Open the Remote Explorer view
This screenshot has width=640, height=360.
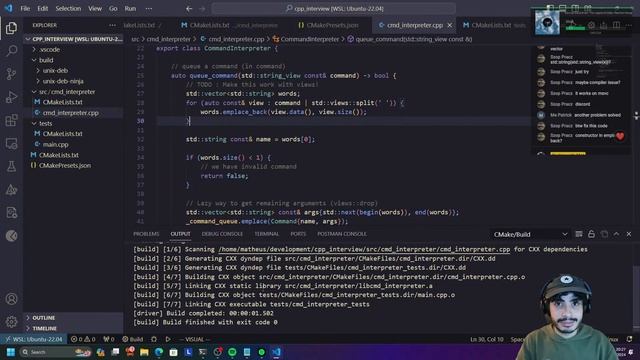pos(11,144)
